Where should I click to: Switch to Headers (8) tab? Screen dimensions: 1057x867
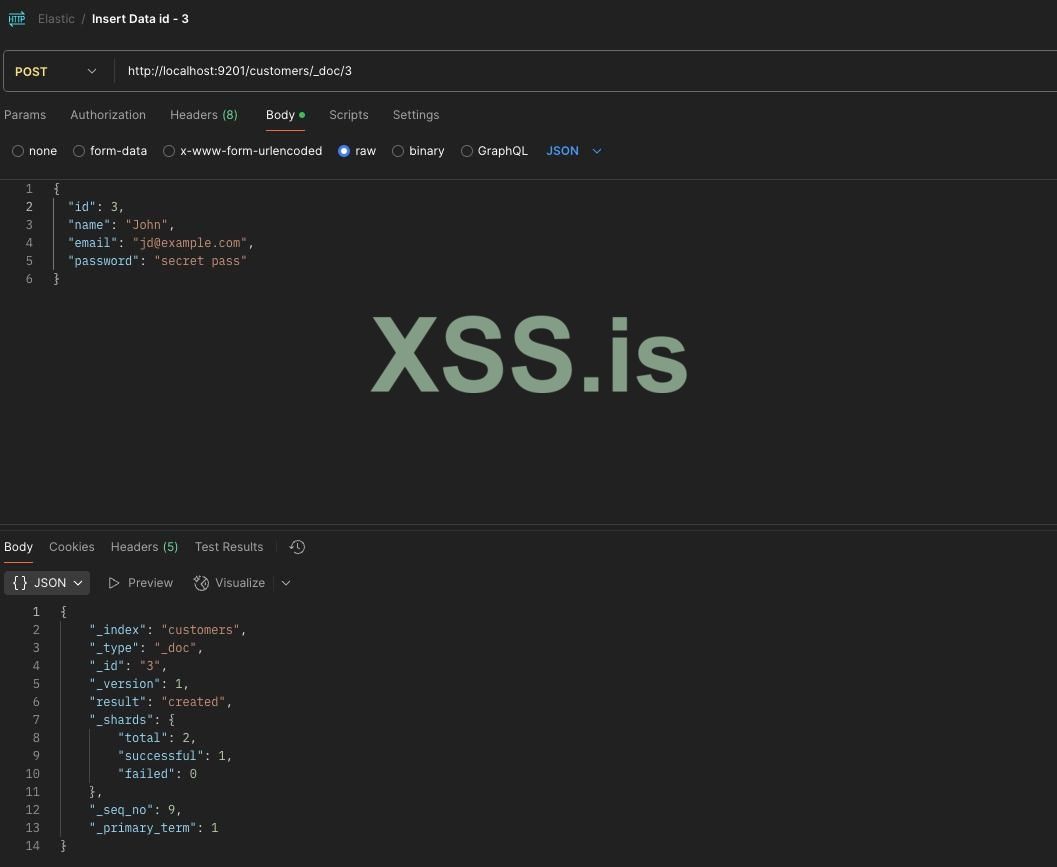[x=204, y=115]
